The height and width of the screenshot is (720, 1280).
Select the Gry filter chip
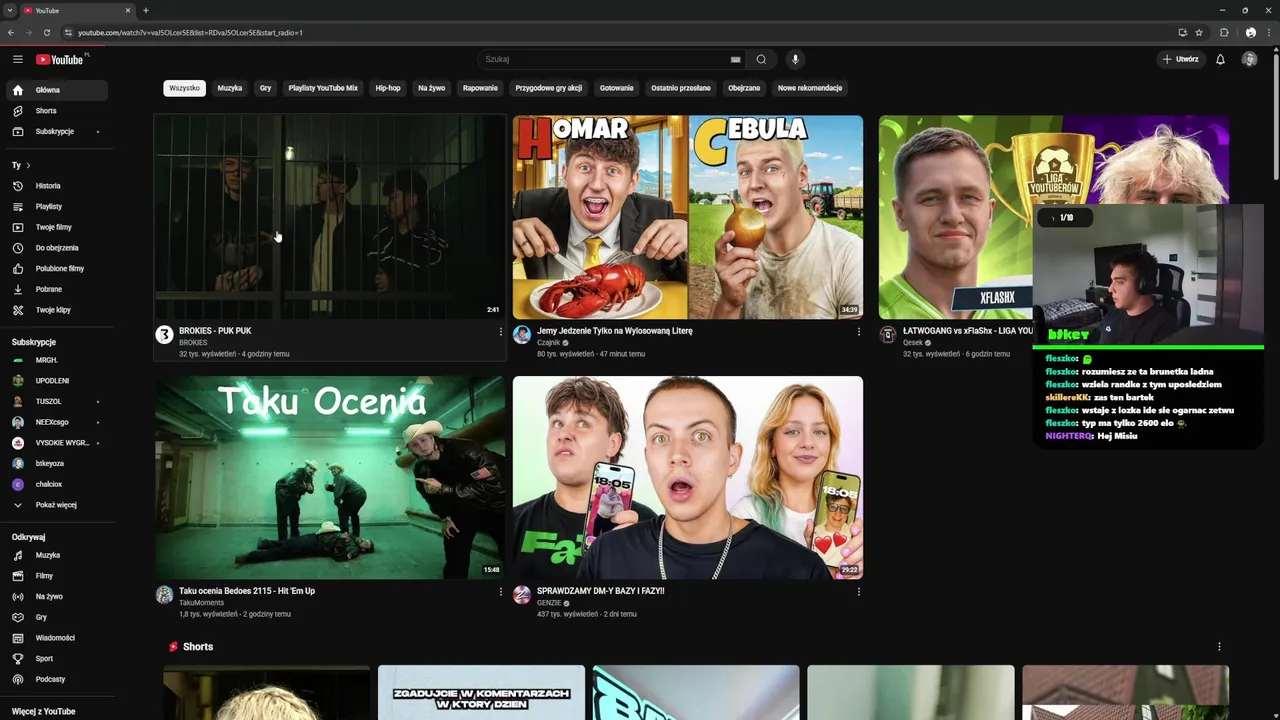tap(265, 88)
